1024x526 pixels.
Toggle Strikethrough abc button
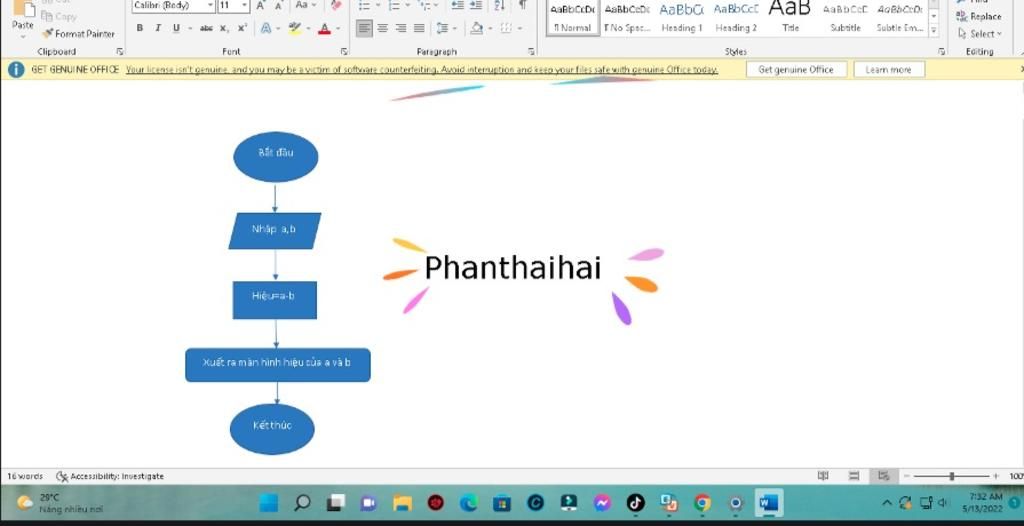pyautogui.click(x=206, y=28)
